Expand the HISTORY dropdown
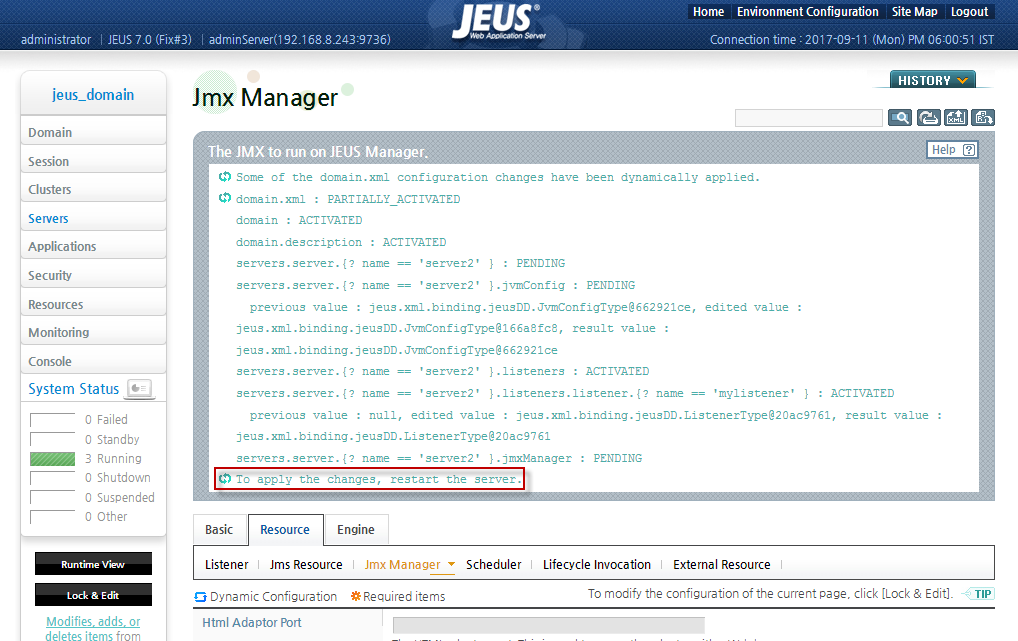The height and width of the screenshot is (641, 1018). [932, 80]
